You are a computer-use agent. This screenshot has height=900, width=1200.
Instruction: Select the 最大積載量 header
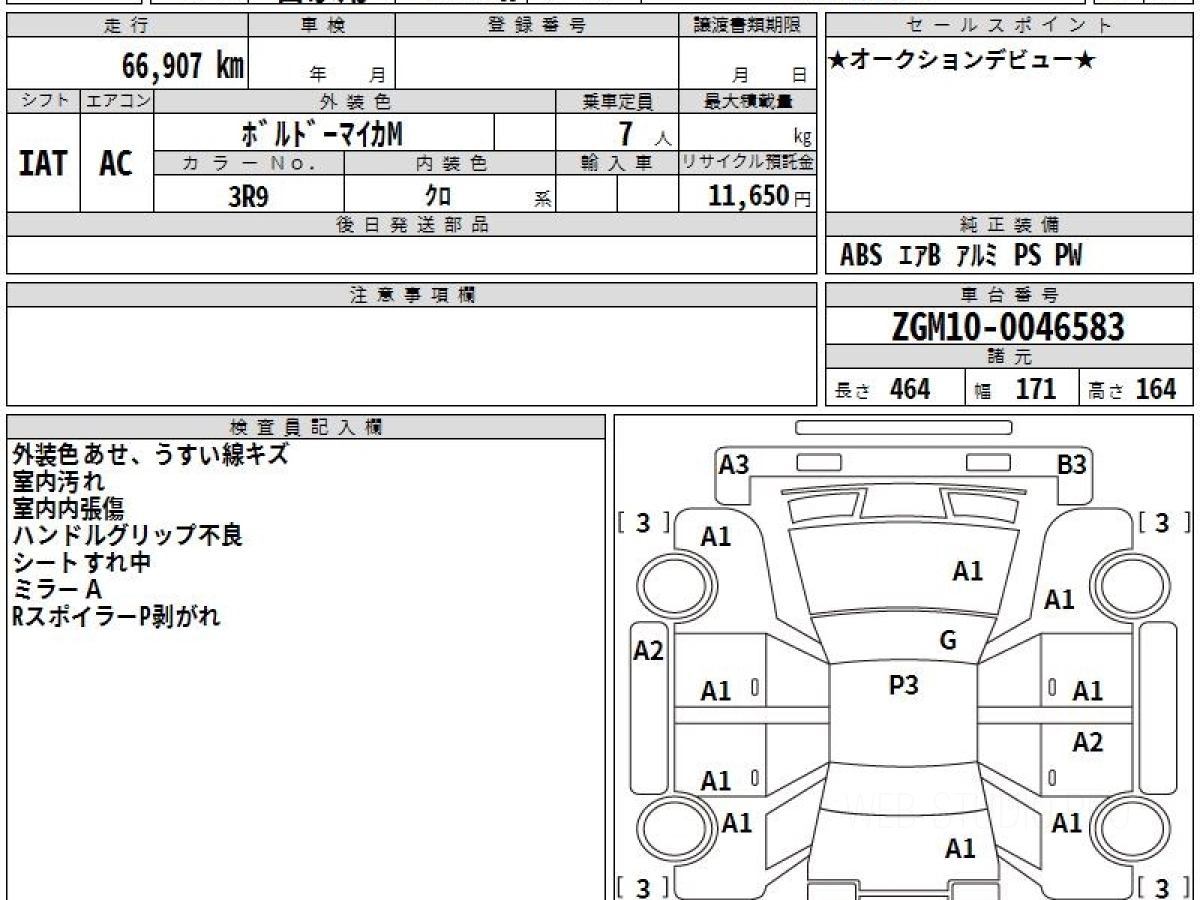pos(748,101)
